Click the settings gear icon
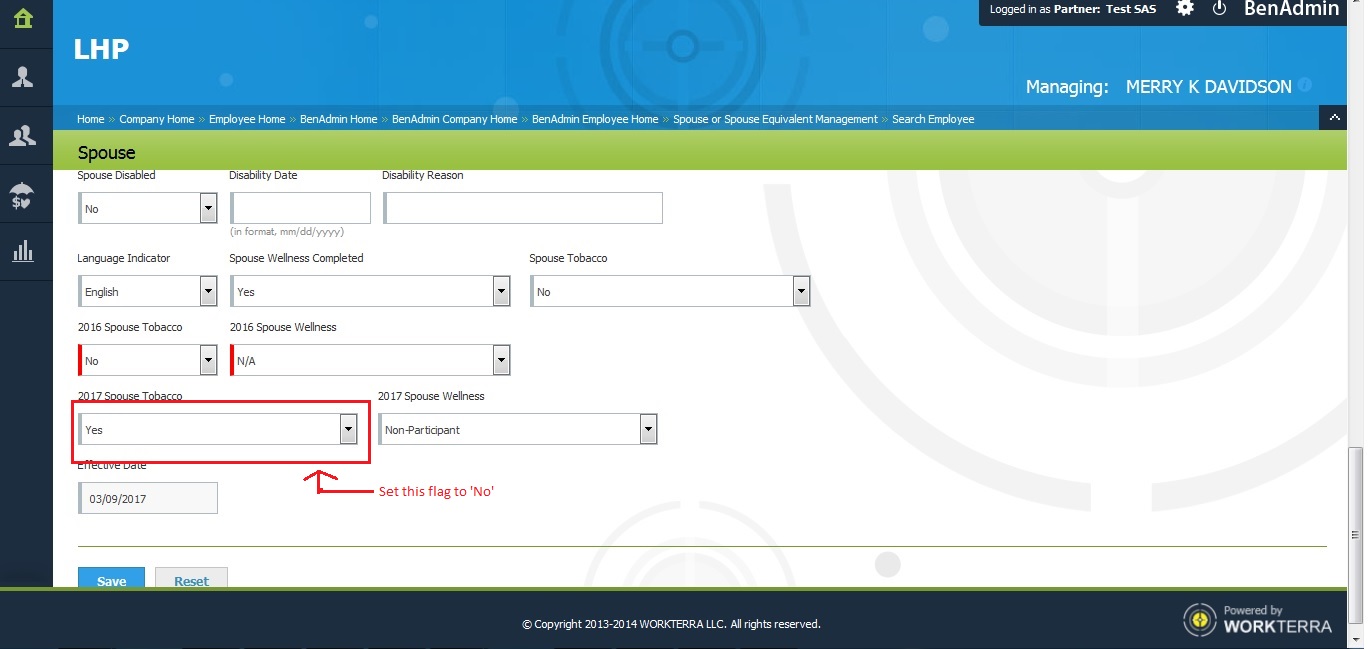 point(1185,9)
